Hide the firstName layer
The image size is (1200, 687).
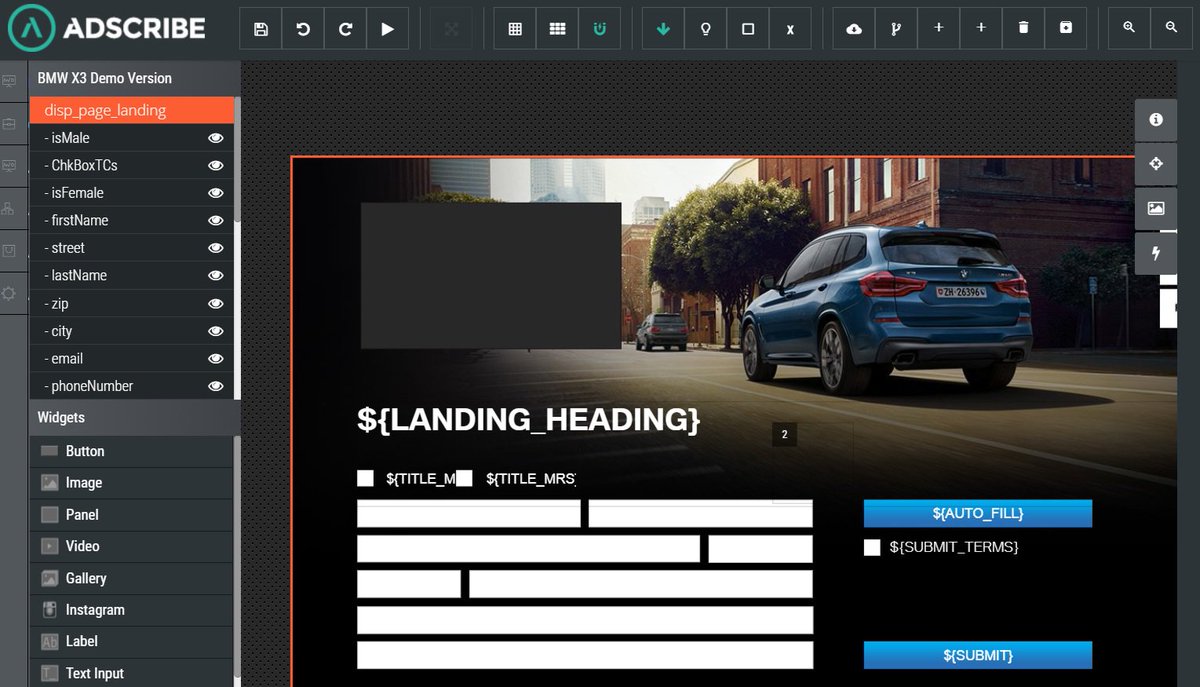[215, 220]
